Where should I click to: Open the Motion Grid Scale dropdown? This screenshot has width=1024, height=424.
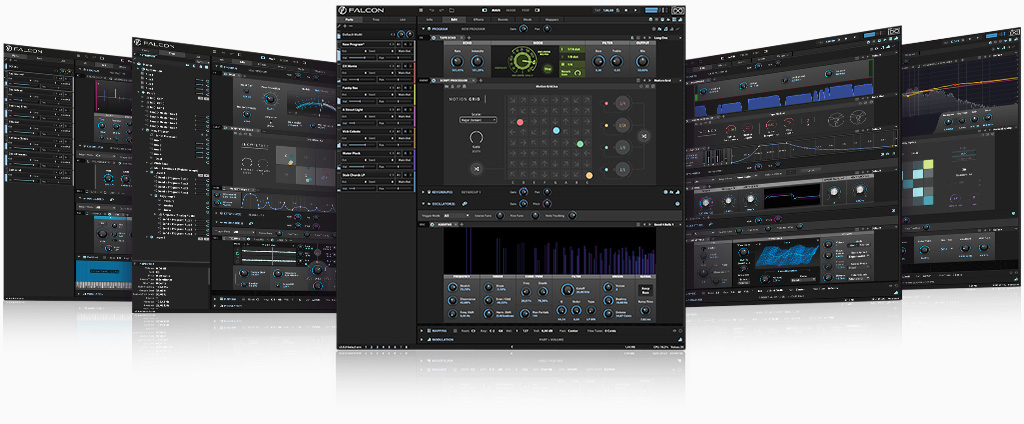477,120
